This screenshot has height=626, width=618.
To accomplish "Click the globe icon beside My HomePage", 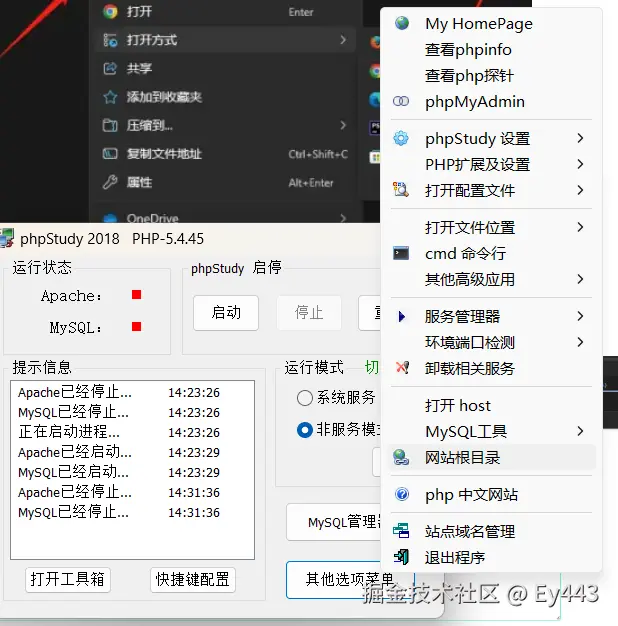I will [x=402, y=23].
